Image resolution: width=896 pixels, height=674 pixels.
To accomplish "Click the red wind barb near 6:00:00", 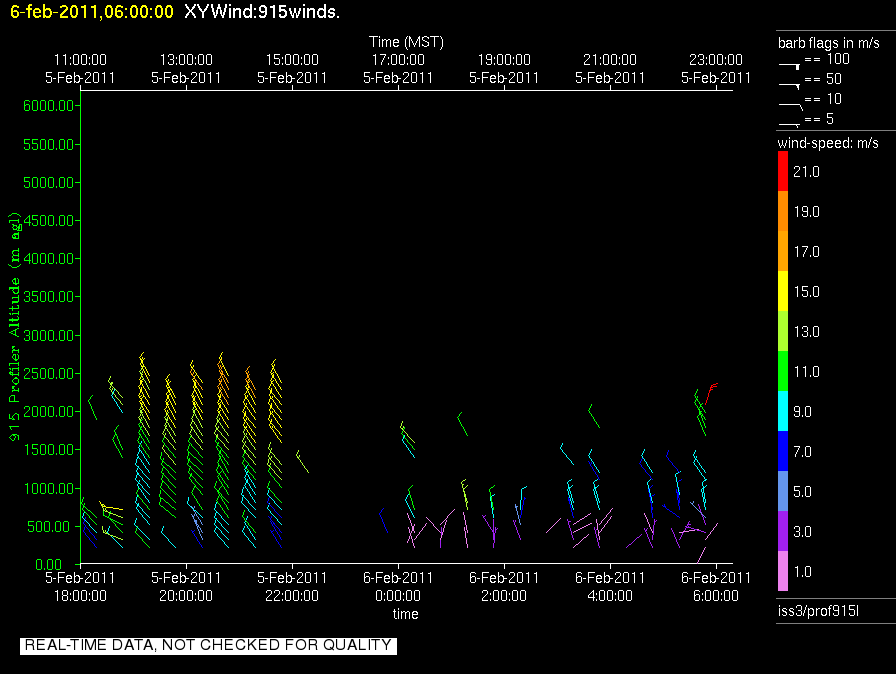I will (x=711, y=387).
